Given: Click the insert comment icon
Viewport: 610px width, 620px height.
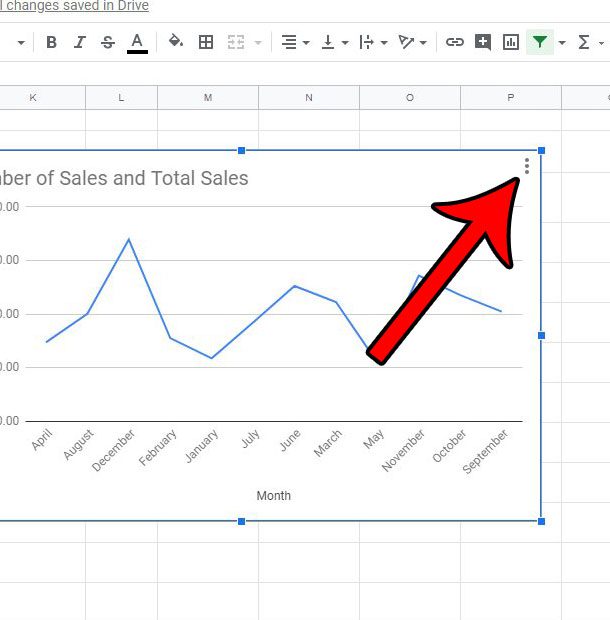Looking at the screenshot, I should [x=483, y=42].
